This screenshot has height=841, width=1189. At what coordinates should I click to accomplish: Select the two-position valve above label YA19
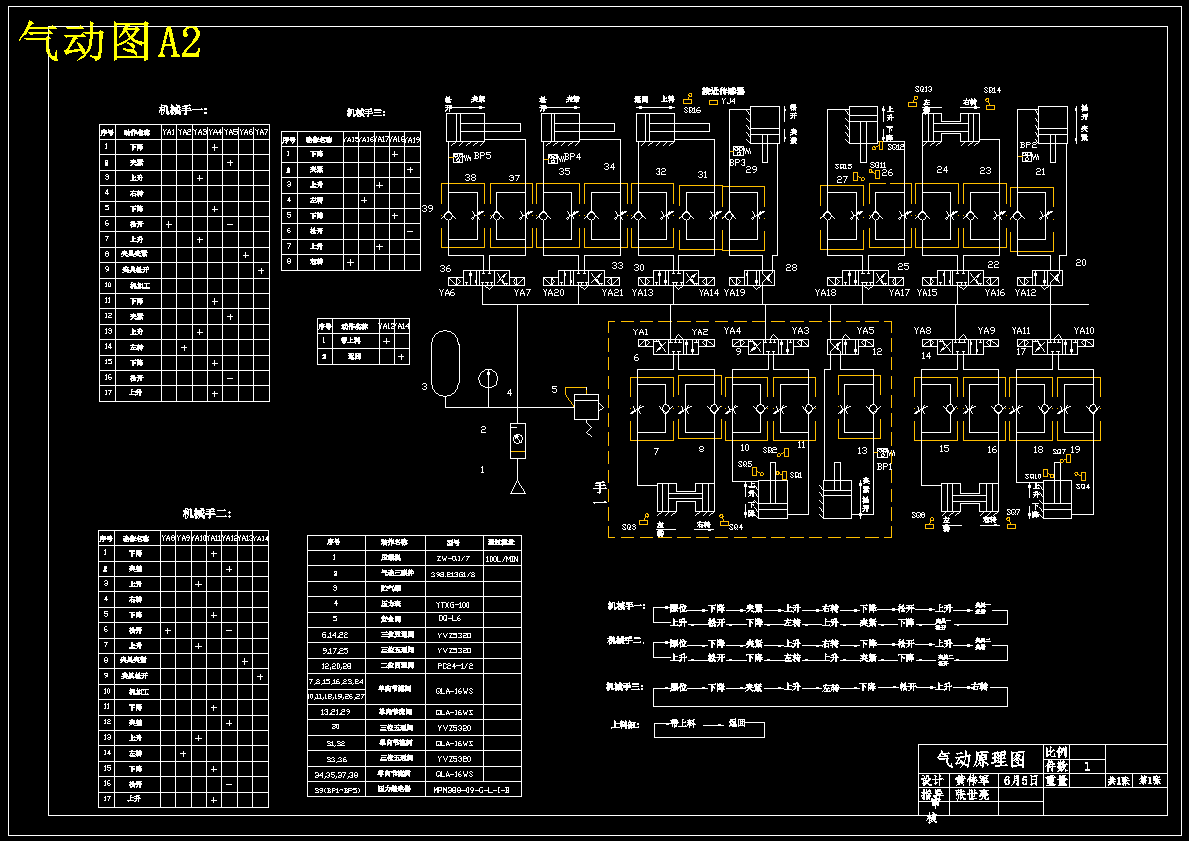tap(751, 278)
